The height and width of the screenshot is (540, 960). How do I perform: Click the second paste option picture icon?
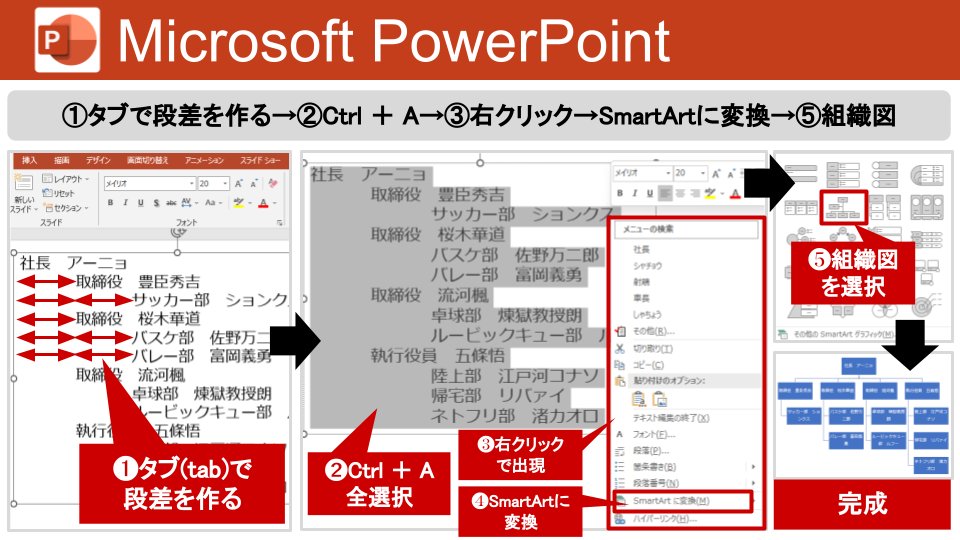point(659,399)
